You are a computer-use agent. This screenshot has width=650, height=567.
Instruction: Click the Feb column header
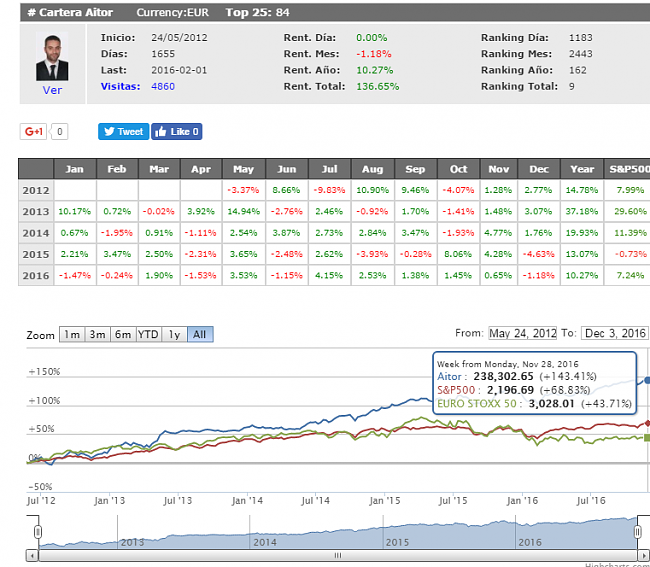[x=117, y=169]
